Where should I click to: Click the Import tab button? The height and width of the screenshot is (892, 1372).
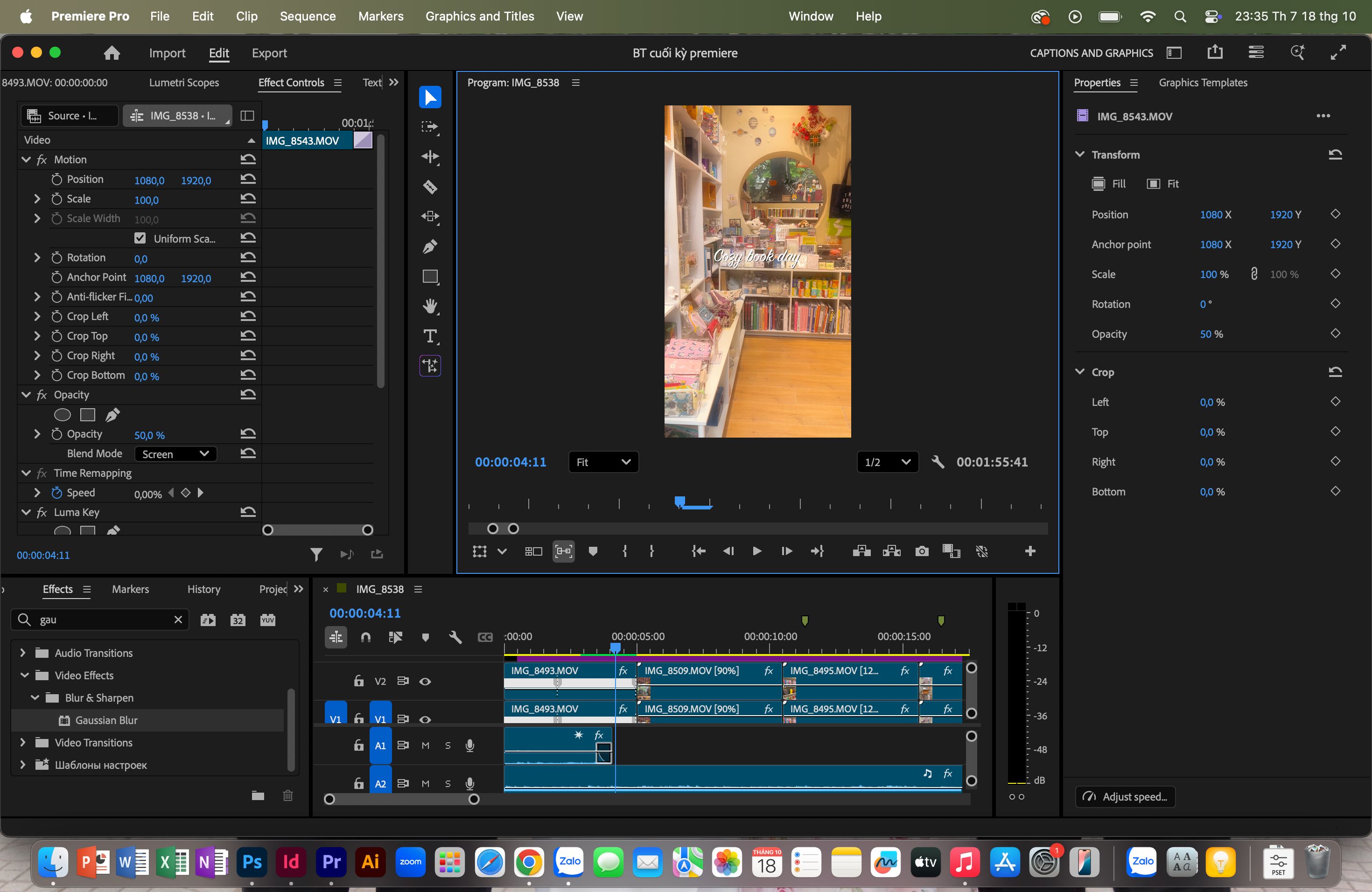click(x=167, y=53)
